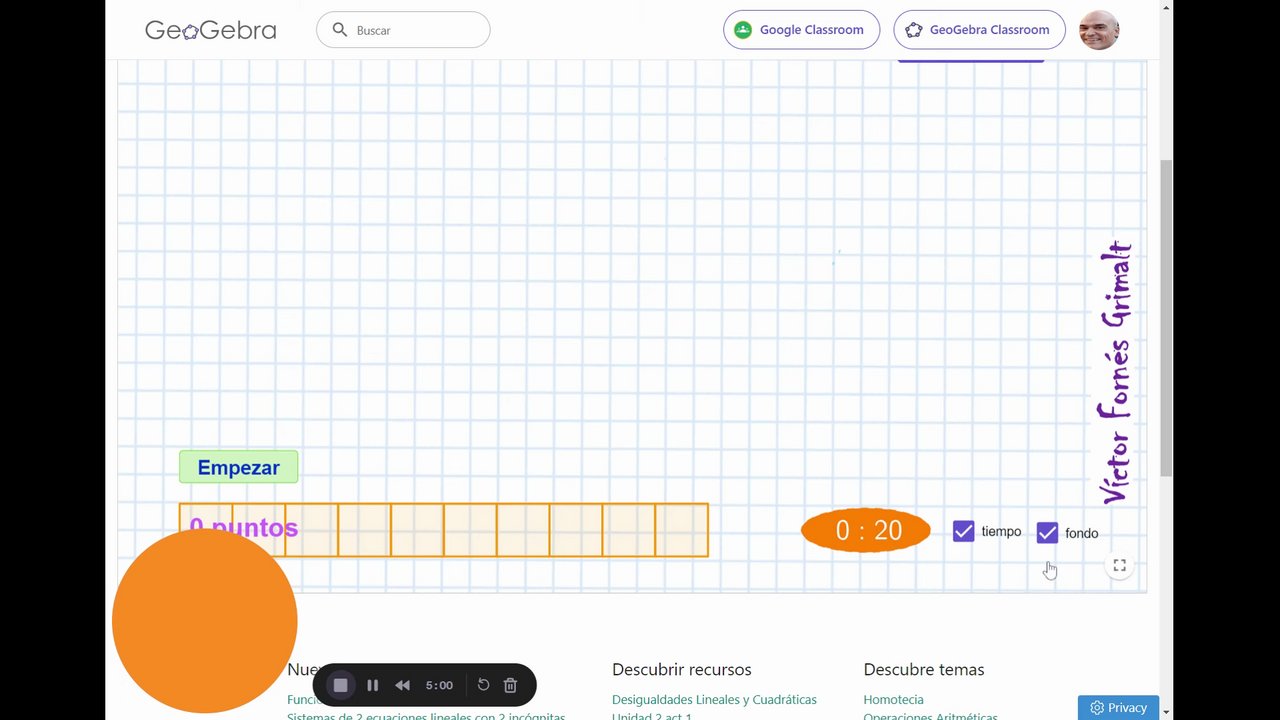Click the recording time 5:00
Image resolution: width=1280 pixels, height=720 pixels.
[439, 685]
